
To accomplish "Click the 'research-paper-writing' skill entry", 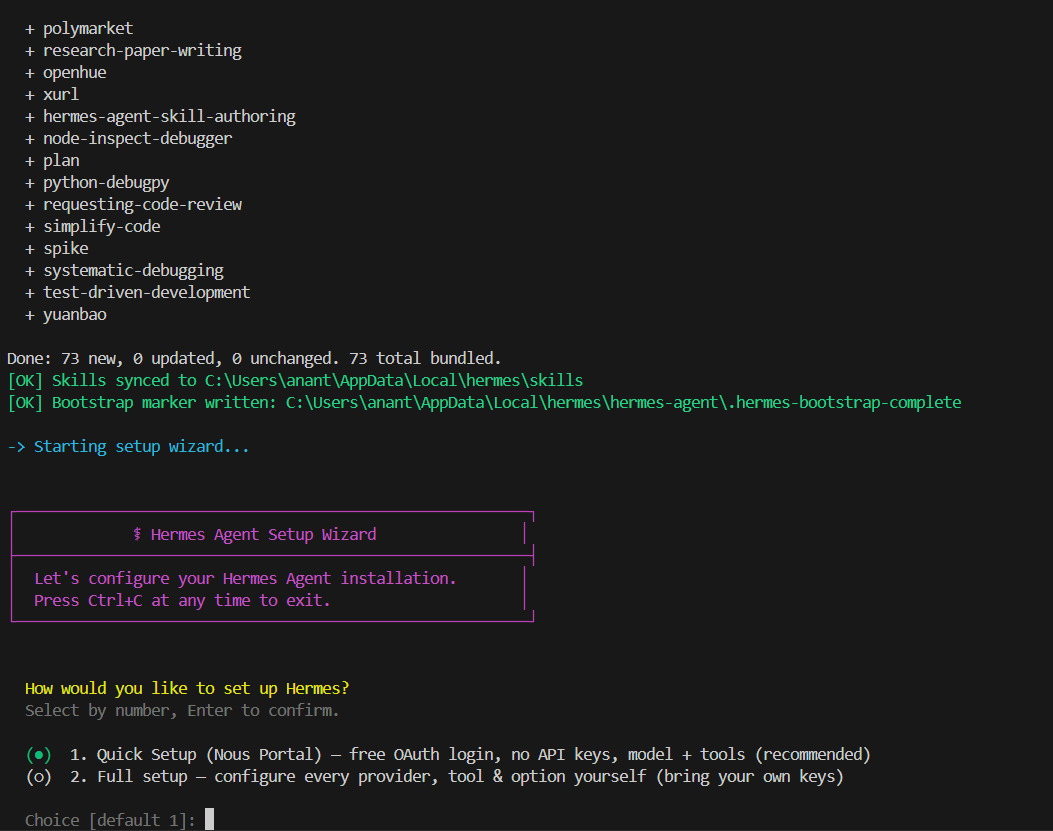I will (x=142, y=50).
